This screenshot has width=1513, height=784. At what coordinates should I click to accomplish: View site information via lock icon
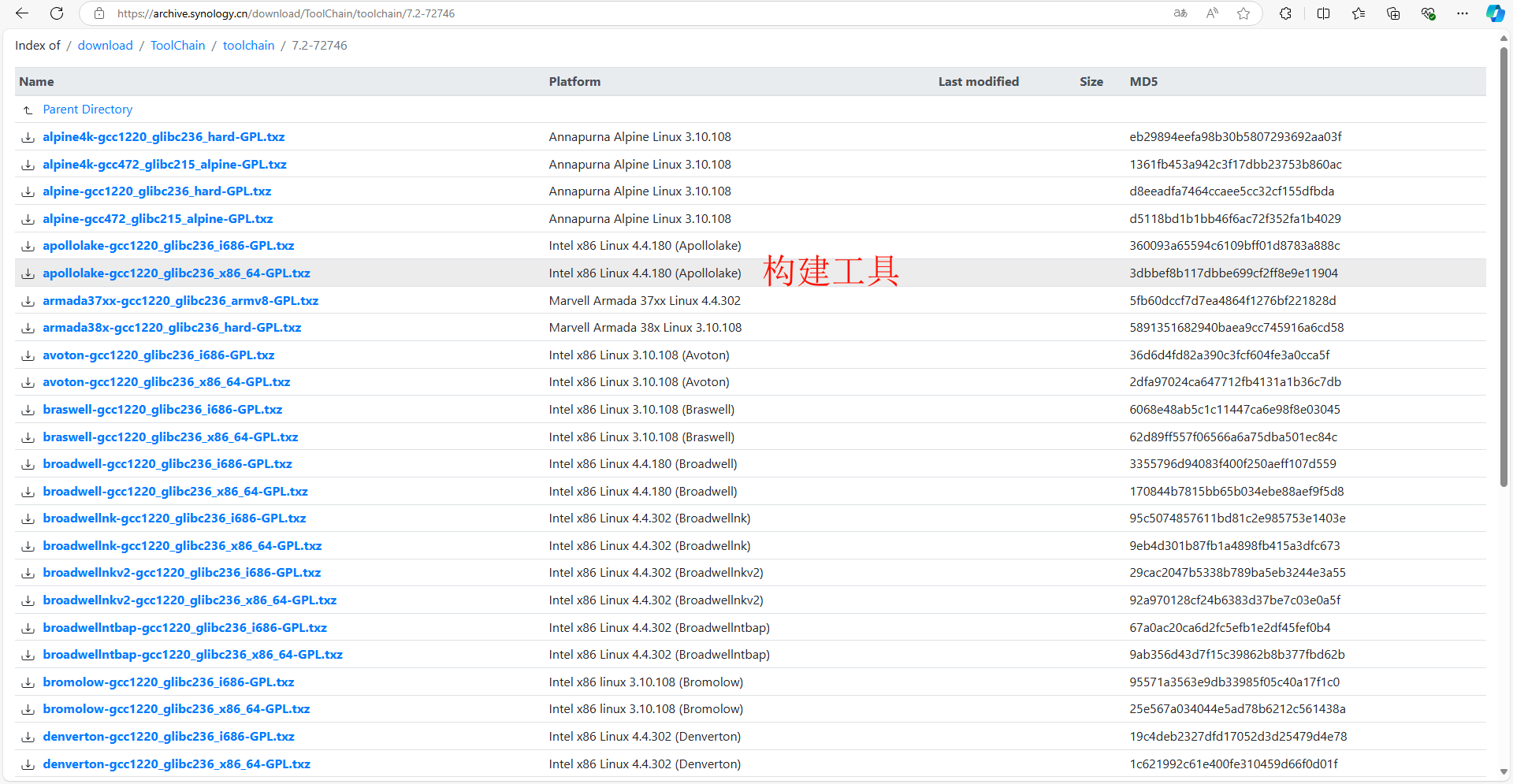pos(99,13)
